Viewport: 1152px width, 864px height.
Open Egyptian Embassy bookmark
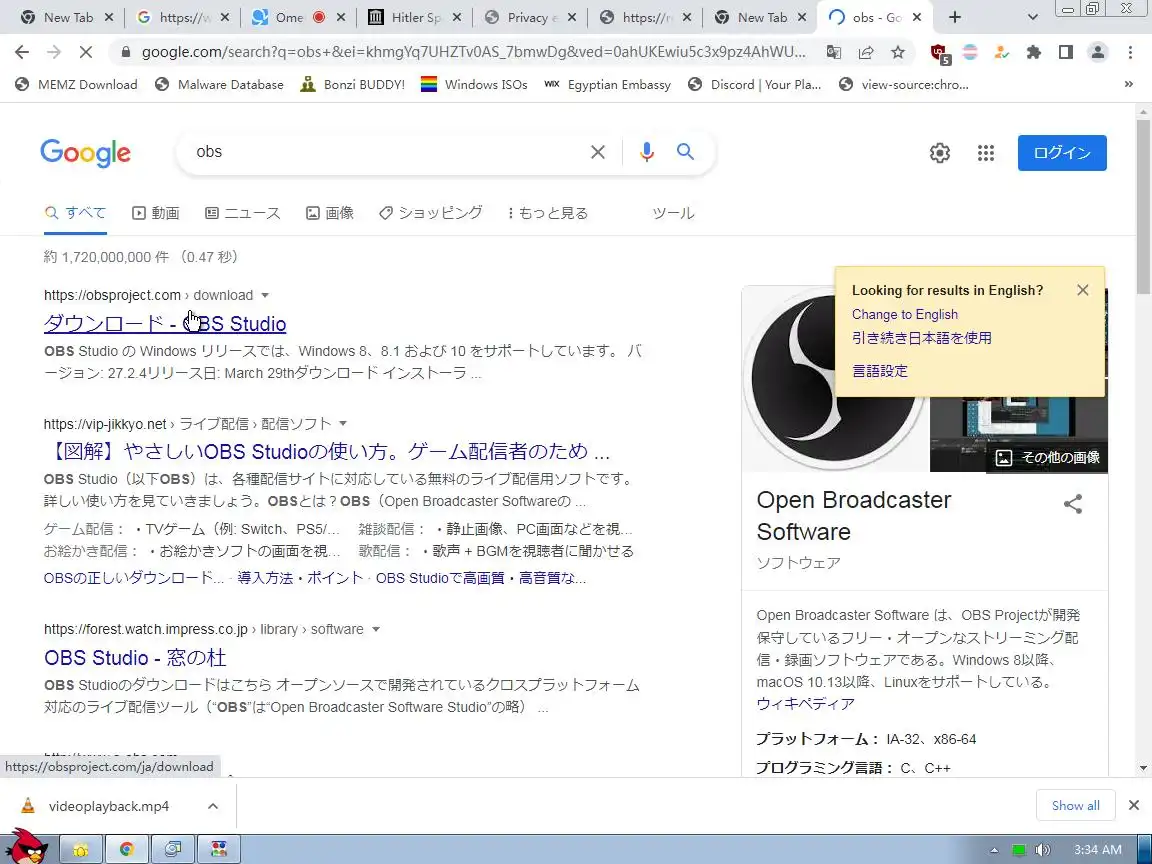608,84
